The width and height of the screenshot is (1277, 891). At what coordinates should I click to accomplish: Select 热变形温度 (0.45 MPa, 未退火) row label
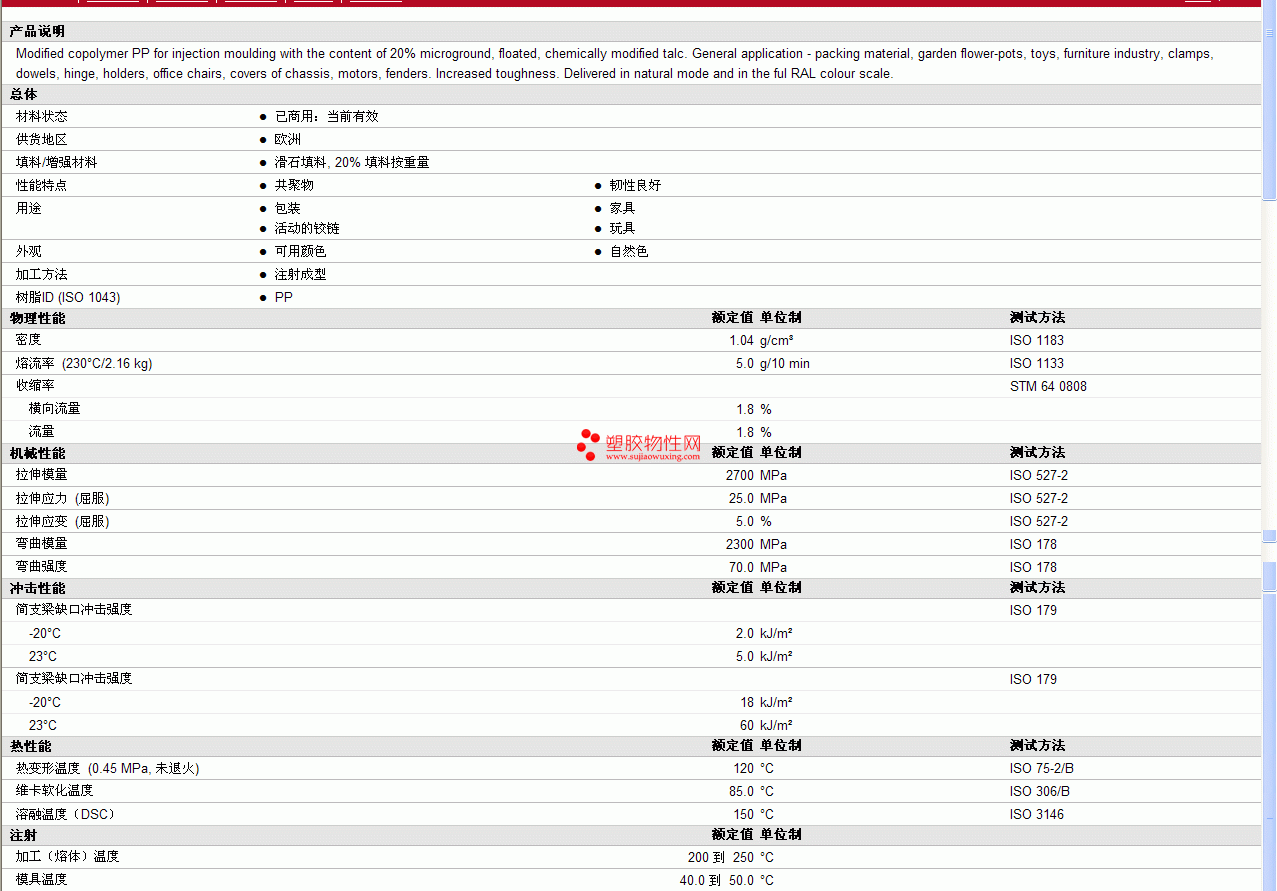tap(108, 768)
